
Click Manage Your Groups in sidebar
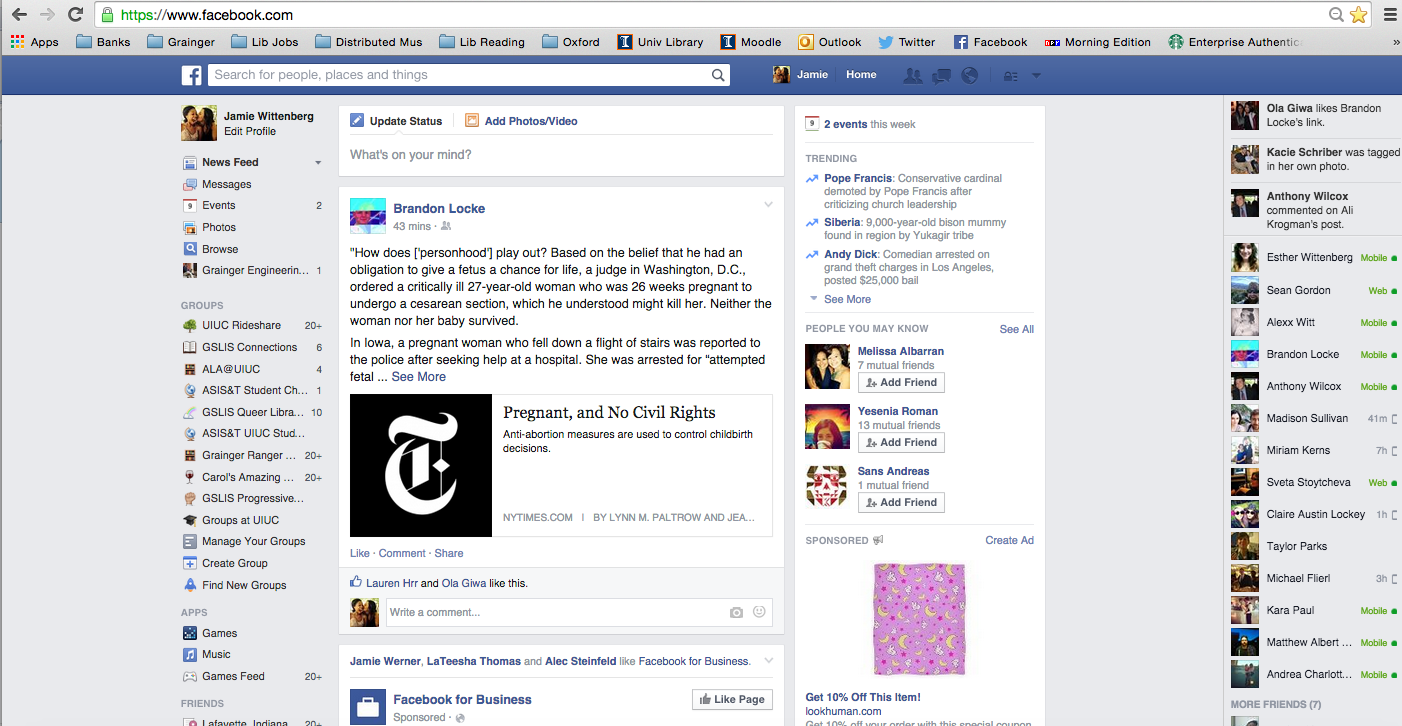(x=252, y=541)
